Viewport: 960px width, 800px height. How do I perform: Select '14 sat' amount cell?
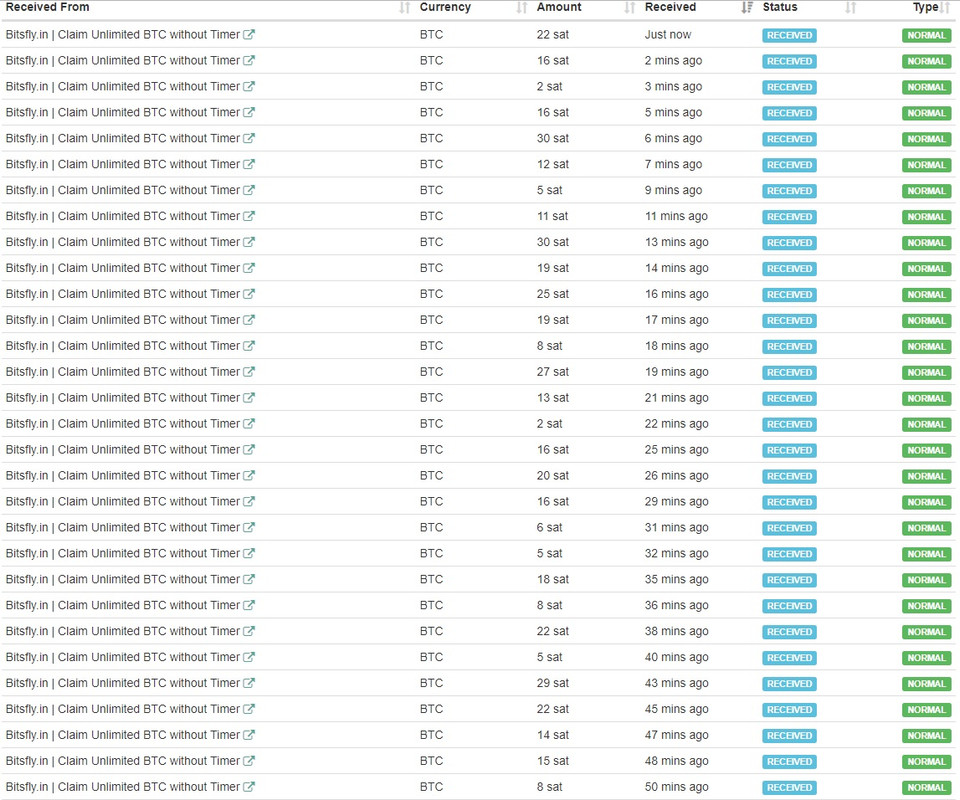pos(553,735)
